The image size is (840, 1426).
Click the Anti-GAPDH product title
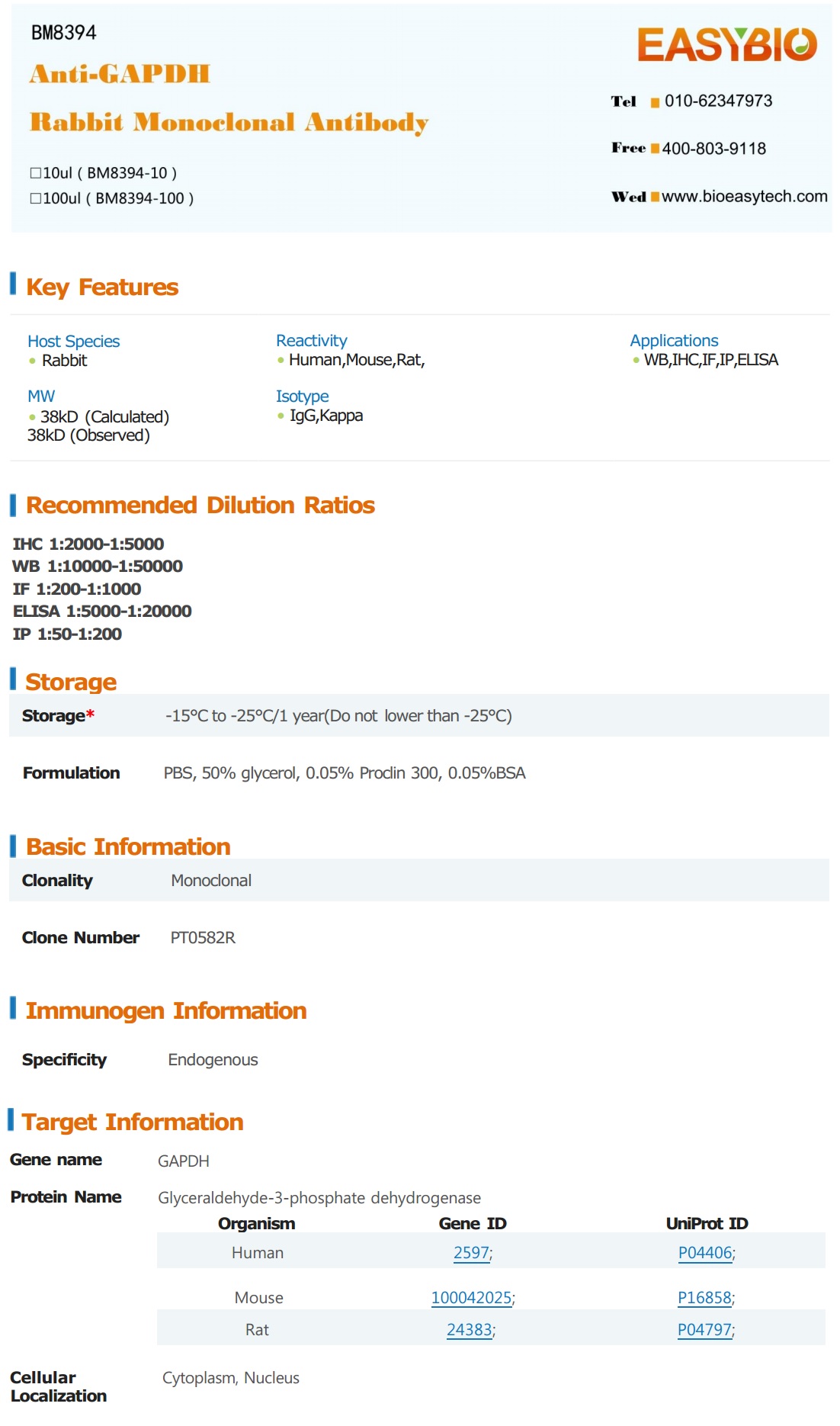tap(120, 74)
